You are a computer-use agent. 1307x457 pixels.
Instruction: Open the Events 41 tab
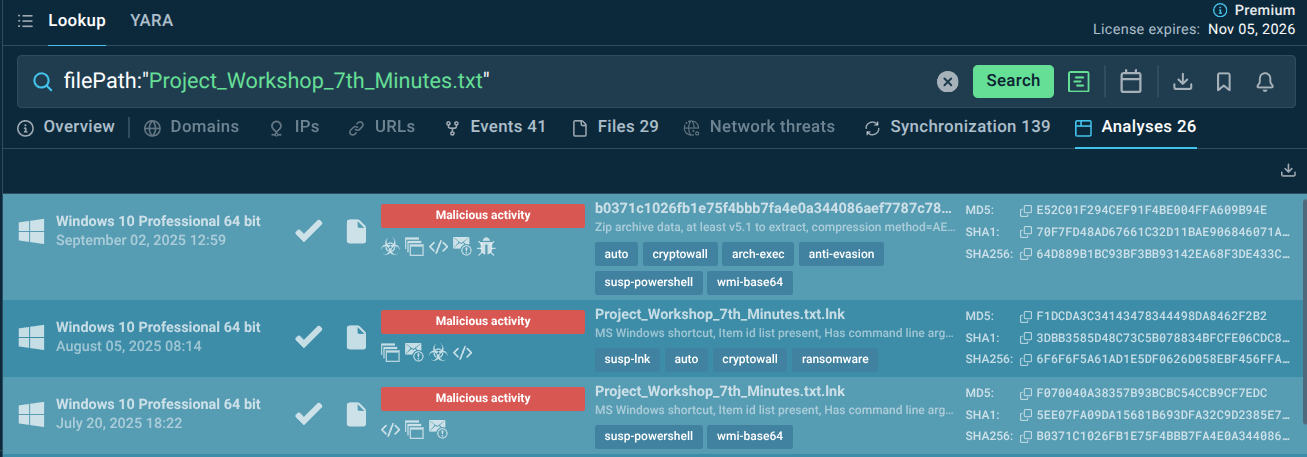click(495, 127)
